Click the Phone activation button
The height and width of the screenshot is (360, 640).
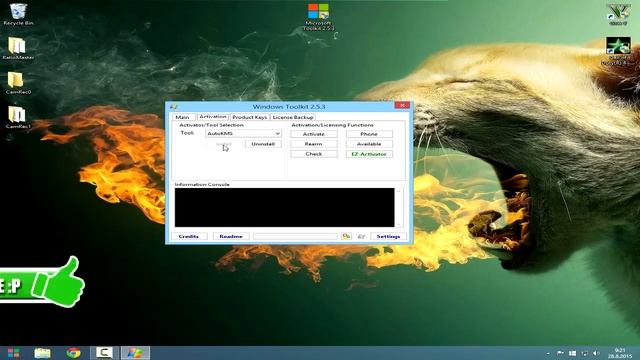coord(369,134)
